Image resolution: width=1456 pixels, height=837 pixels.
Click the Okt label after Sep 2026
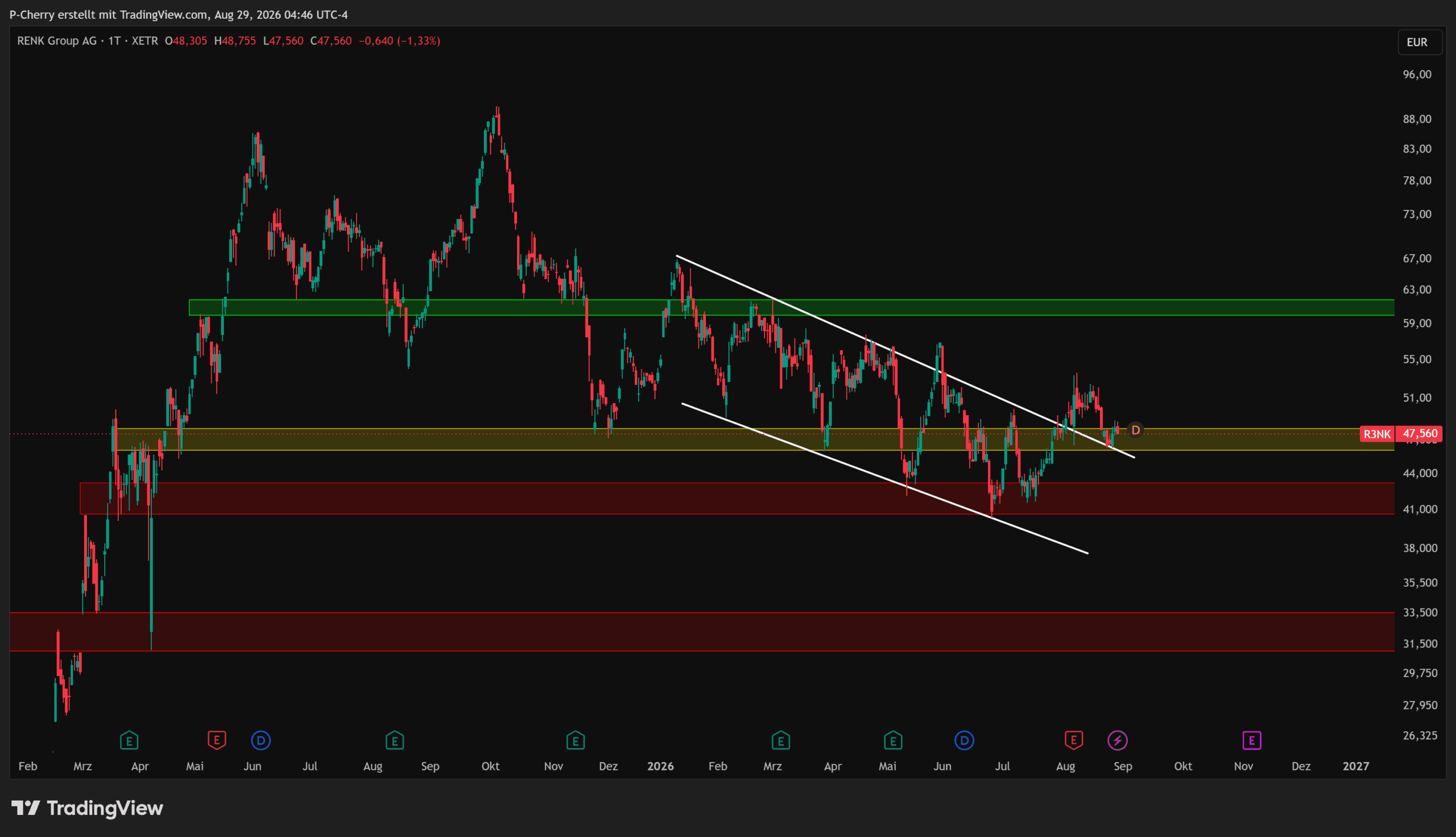[x=1183, y=766]
